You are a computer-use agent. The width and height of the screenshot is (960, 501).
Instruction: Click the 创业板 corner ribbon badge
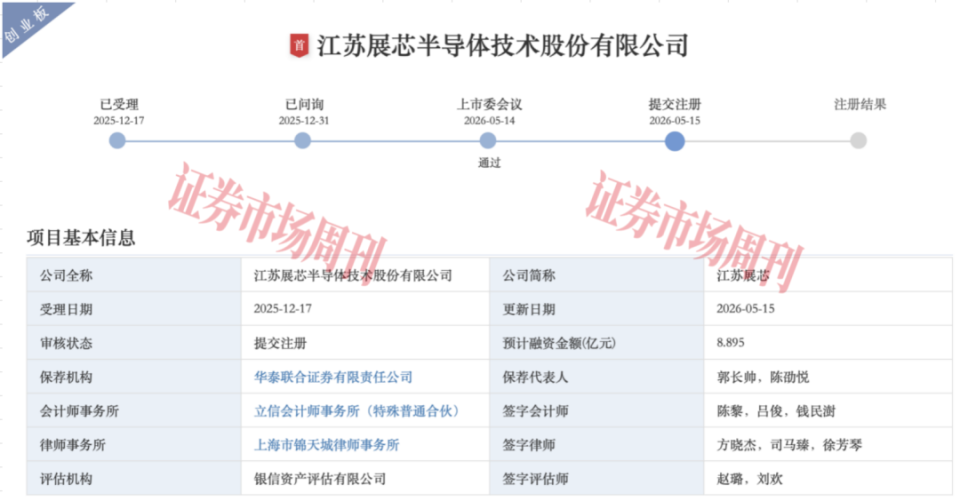tap(28, 24)
